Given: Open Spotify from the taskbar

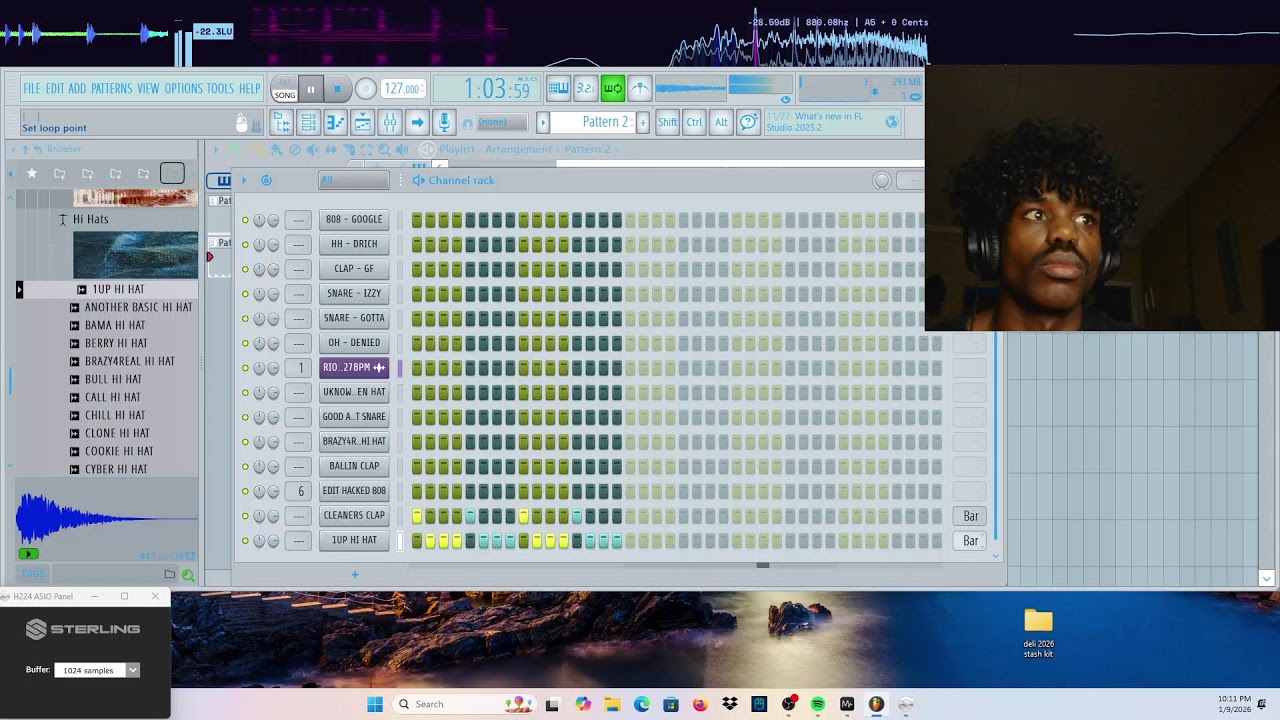Looking at the screenshot, I should tap(818, 704).
